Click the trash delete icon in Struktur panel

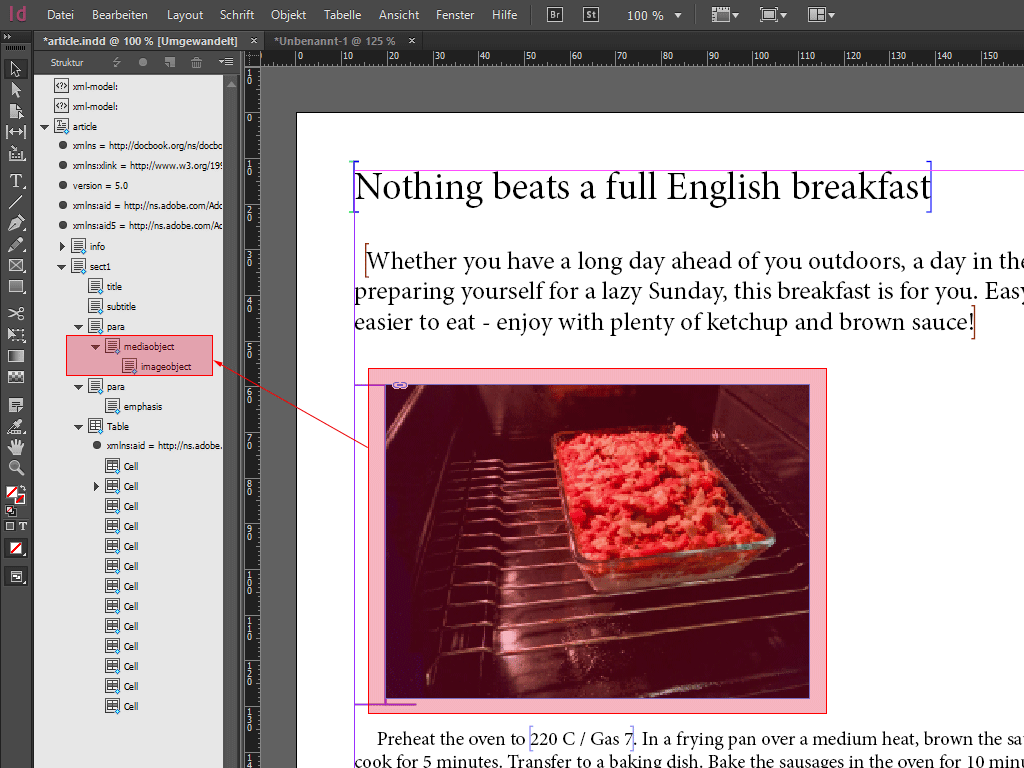[196, 62]
